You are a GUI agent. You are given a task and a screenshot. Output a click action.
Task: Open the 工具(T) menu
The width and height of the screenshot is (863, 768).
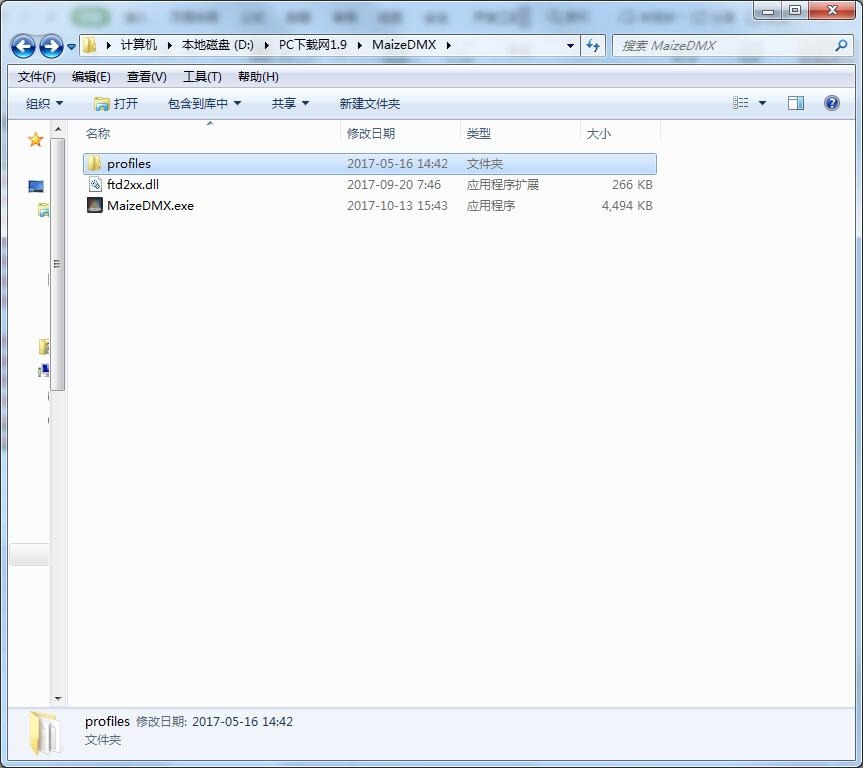(202, 77)
